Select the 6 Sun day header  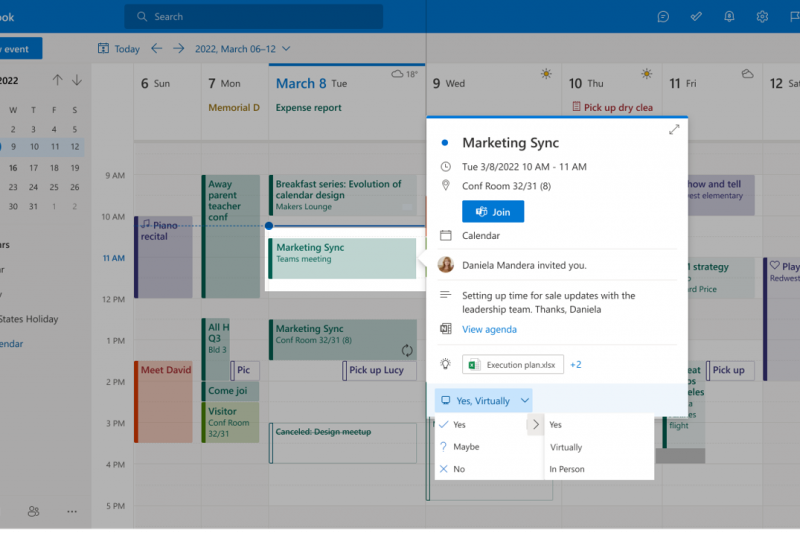155,83
